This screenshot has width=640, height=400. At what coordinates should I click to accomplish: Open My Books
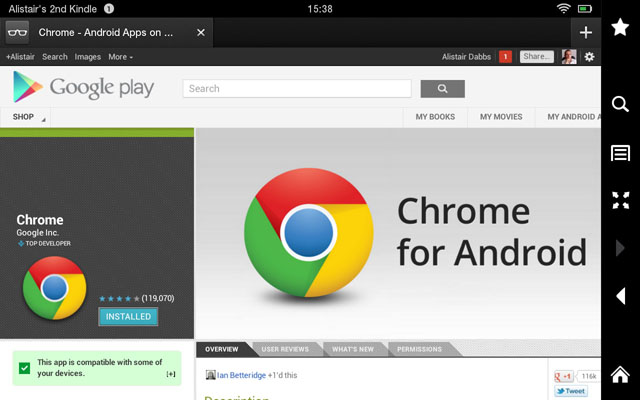[x=435, y=117]
